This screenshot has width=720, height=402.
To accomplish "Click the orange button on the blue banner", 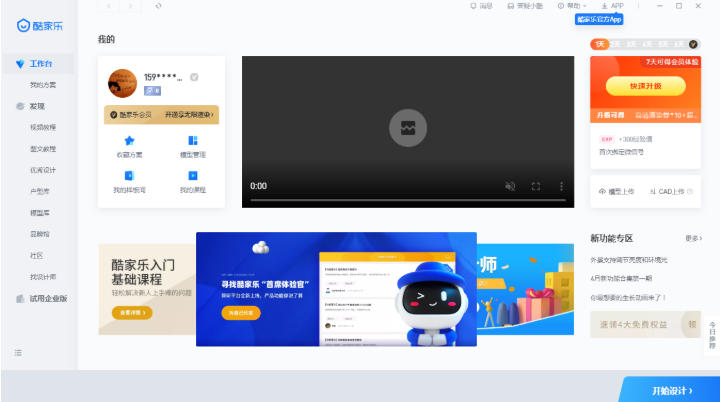I will (241, 313).
